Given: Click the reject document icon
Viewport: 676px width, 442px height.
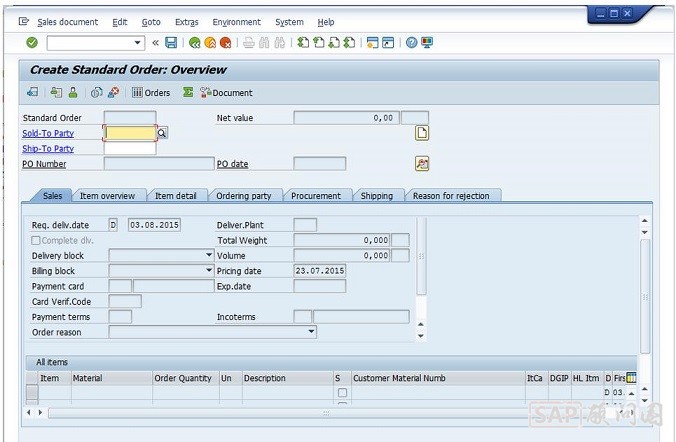Looking at the screenshot, I should (x=113, y=92).
